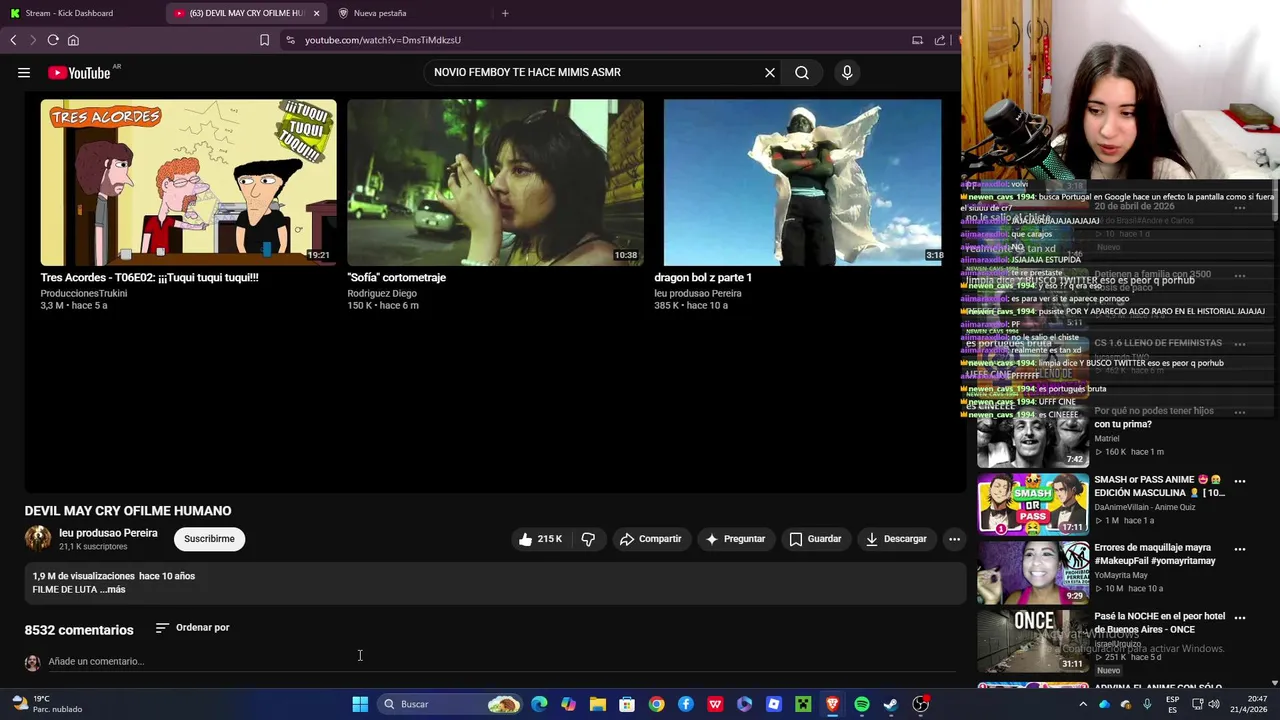The image size is (1280, 720).
Task: Click the Descargar download button
Action: pyautogui.click(x=896, y=539)
